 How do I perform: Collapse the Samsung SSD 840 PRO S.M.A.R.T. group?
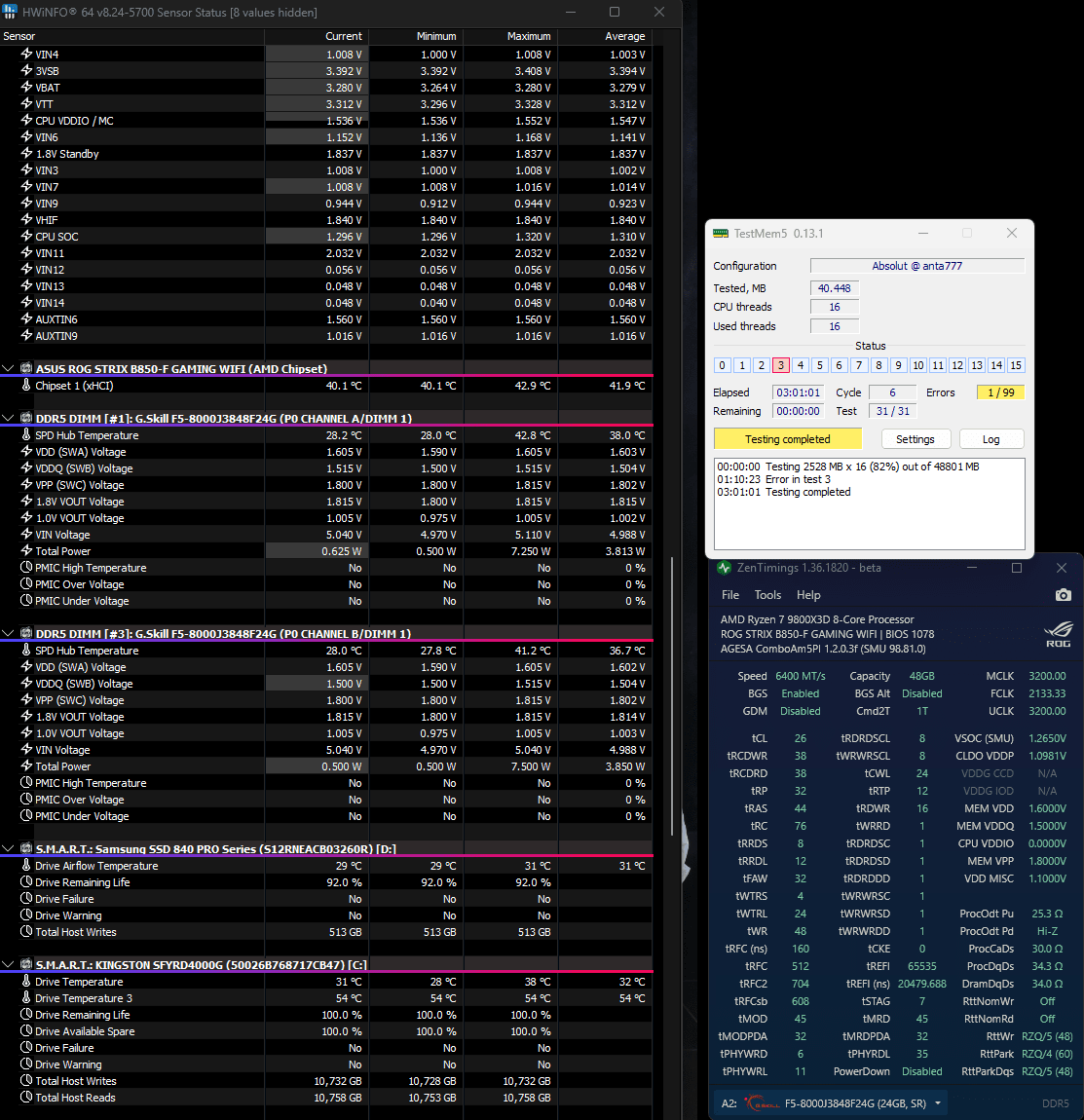pyautogui.click(x=8, y=848)
